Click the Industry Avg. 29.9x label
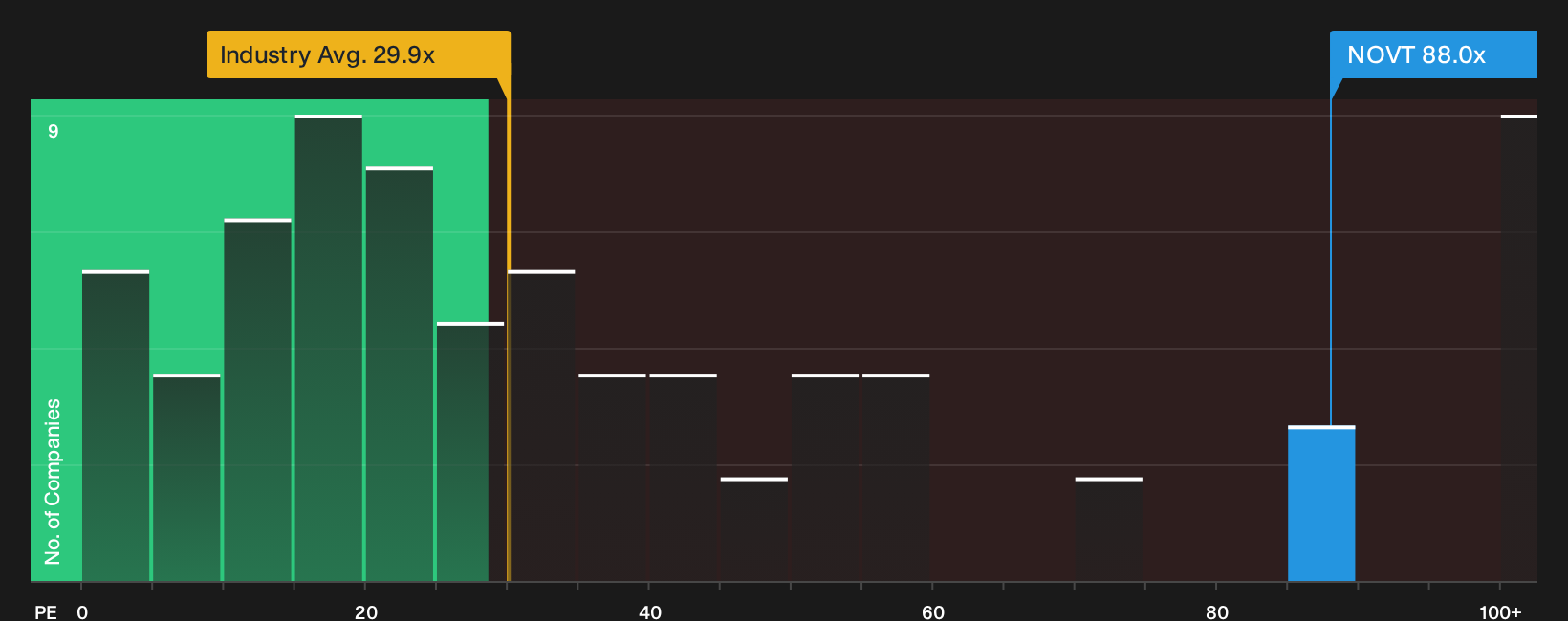This screenshot has width=1568, height=621. pyautogui.click(x=359, y=54)
